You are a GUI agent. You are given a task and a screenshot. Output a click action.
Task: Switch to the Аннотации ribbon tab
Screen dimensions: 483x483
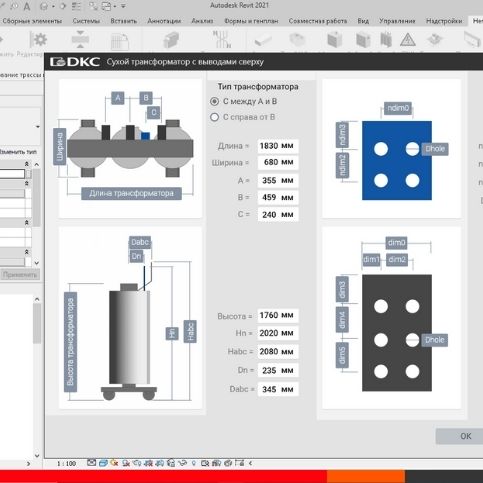coord(164,21)
